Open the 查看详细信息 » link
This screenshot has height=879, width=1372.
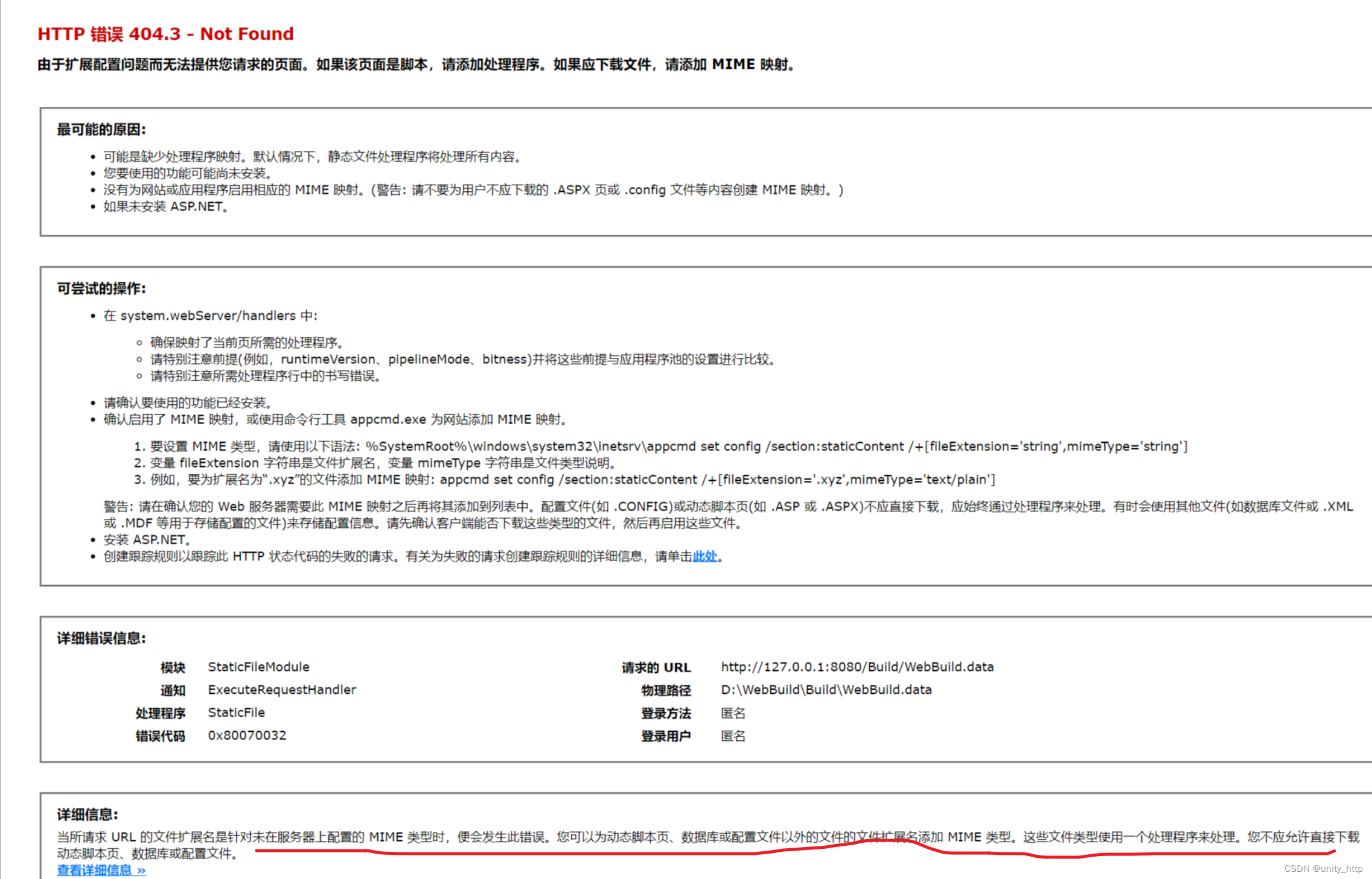coord(101,870)
